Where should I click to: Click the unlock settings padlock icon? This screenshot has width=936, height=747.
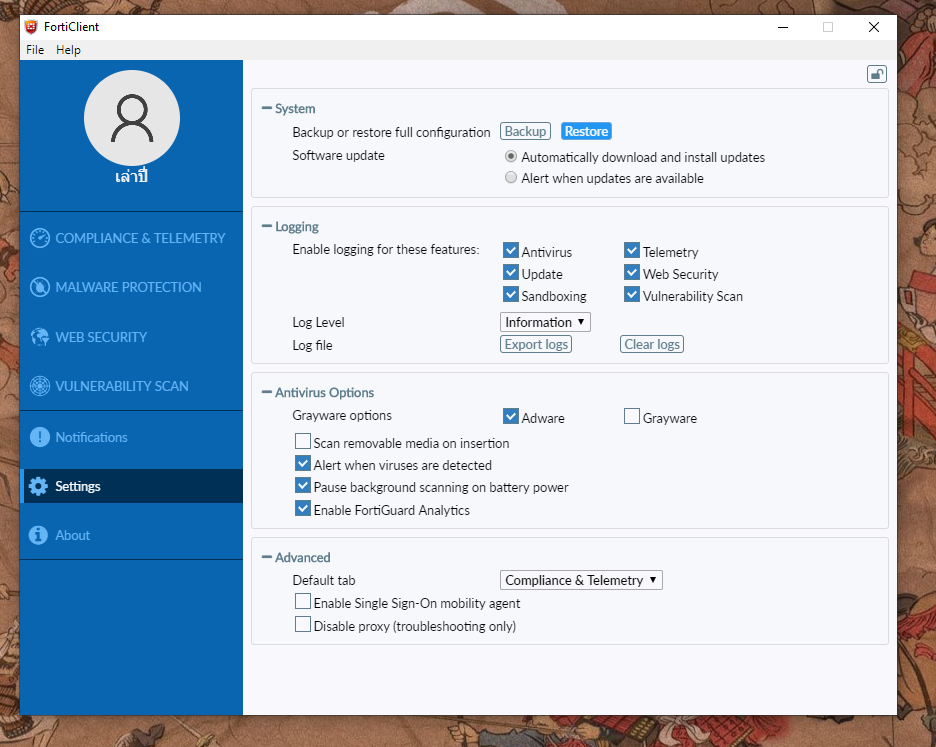(876, 74)
